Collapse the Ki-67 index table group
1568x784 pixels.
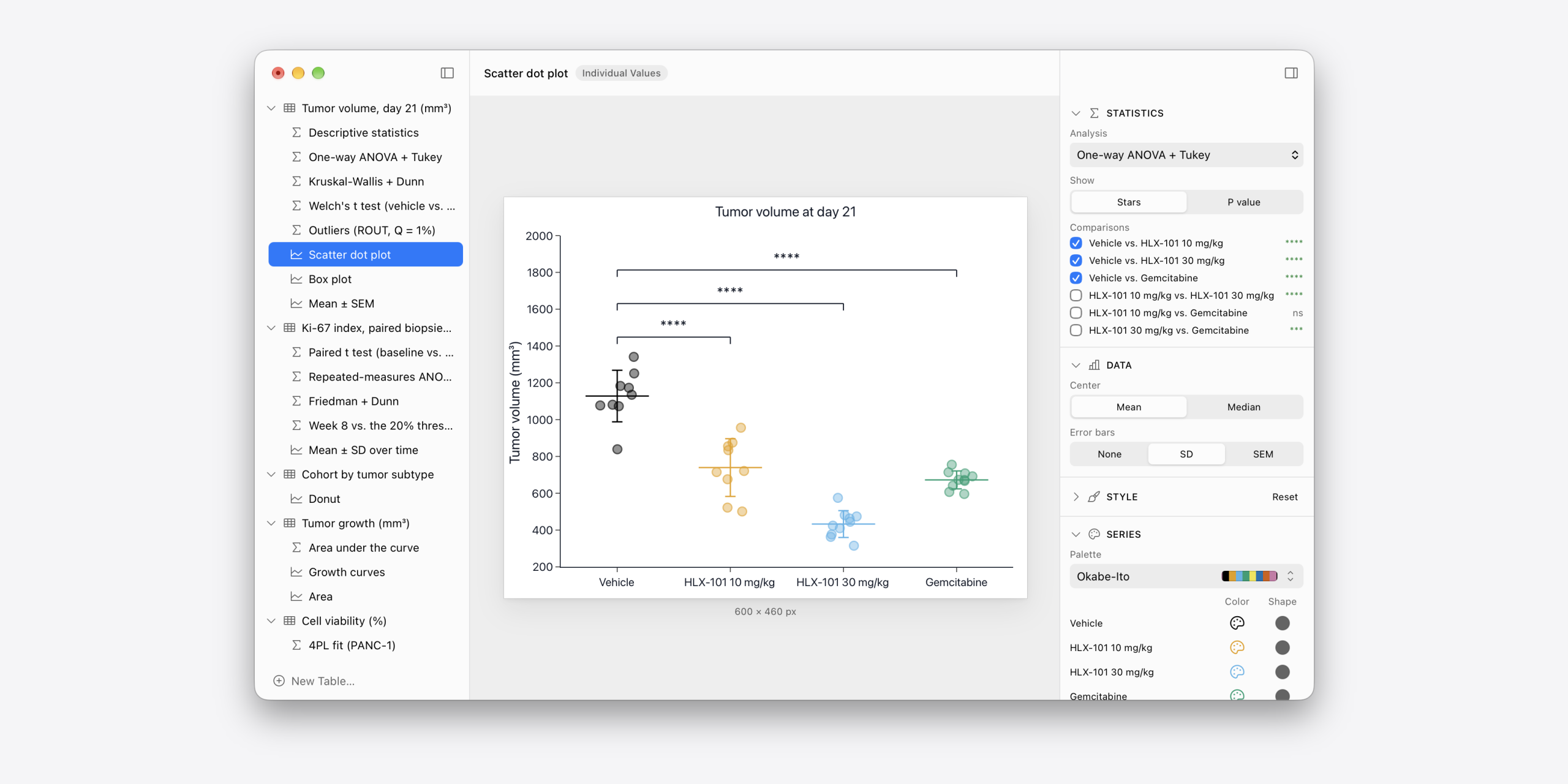[271, 328]
